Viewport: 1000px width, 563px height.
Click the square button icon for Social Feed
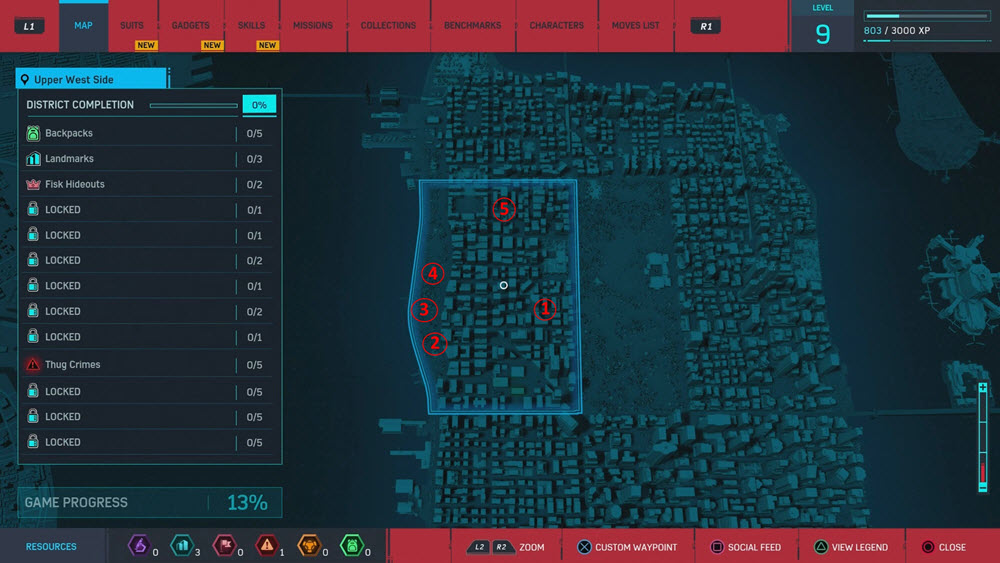click(x=717, y=547)
